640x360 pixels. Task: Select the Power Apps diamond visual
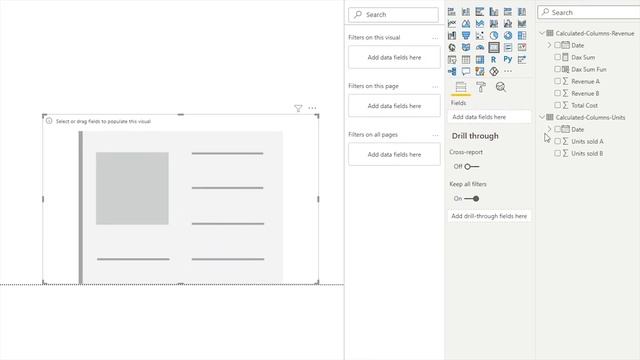click(494, 71)
